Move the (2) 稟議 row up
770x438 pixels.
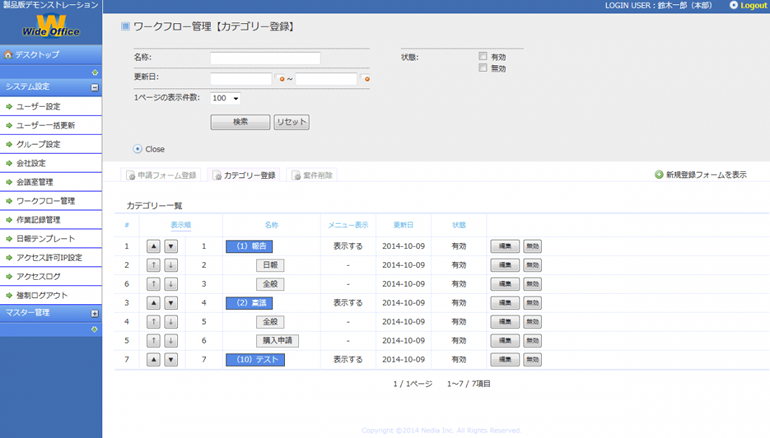(153, 303)
